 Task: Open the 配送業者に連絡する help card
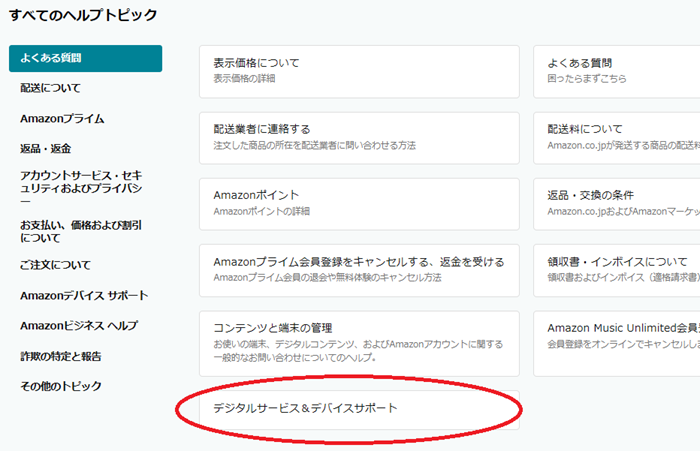point(359,138)
